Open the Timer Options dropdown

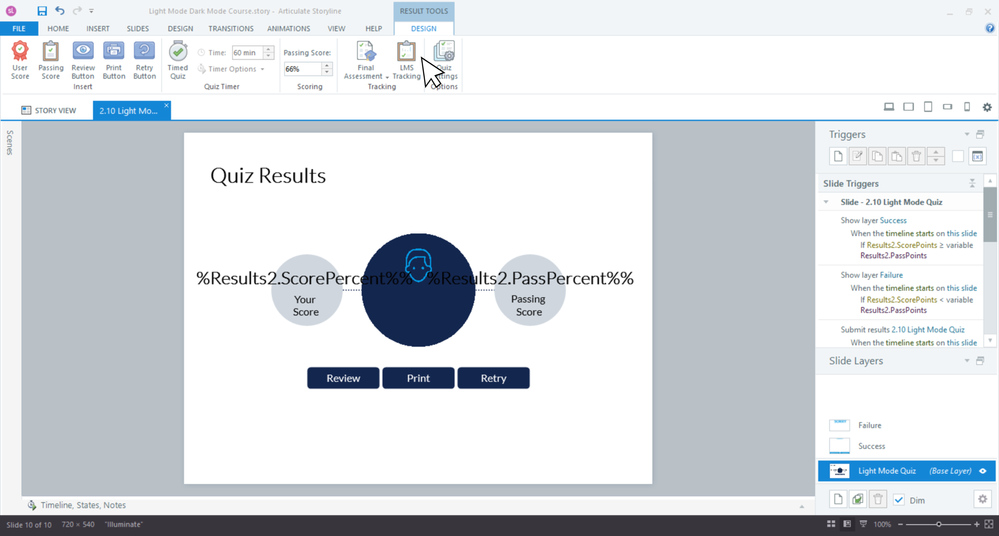[231, 69]
